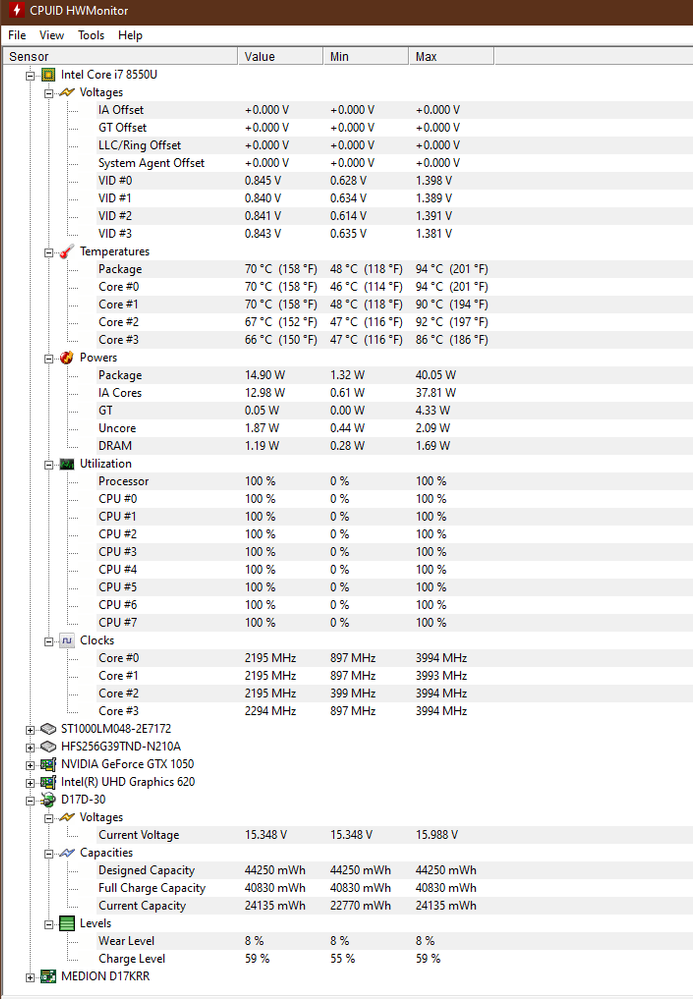The height and width of the screenshot is (999, 693).
Task: Click the Clocks waveform icon
Action: point(66,641)
